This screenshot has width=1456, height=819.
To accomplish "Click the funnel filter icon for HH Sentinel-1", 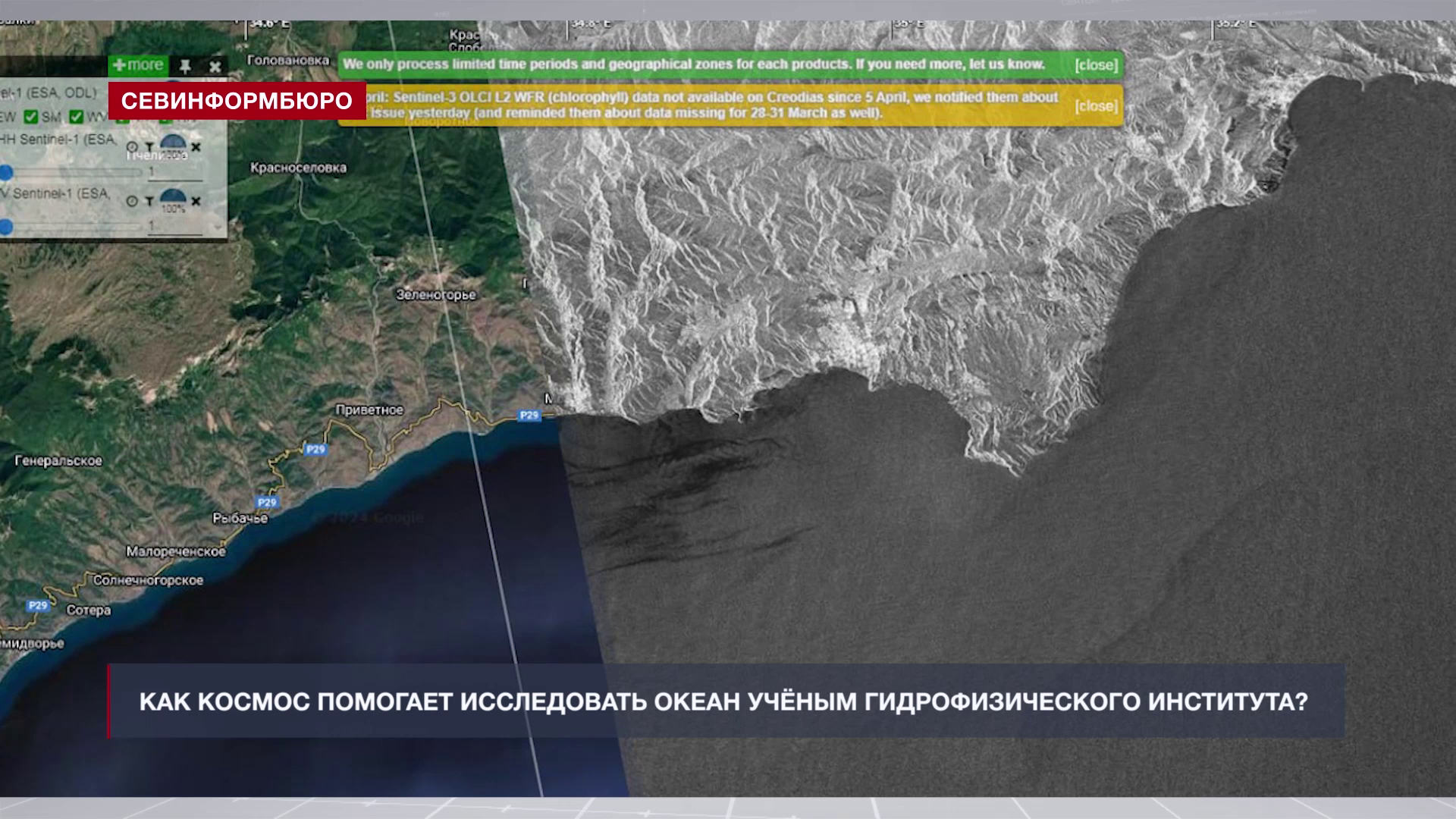I will tap(150, 147).
